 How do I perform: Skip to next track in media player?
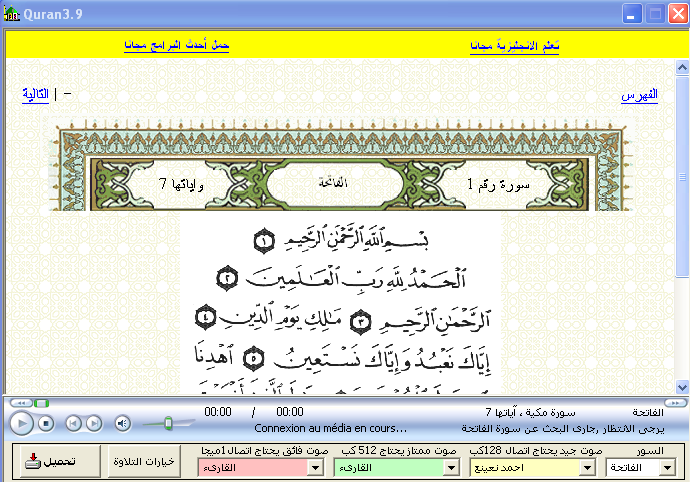tap(94, 423)
